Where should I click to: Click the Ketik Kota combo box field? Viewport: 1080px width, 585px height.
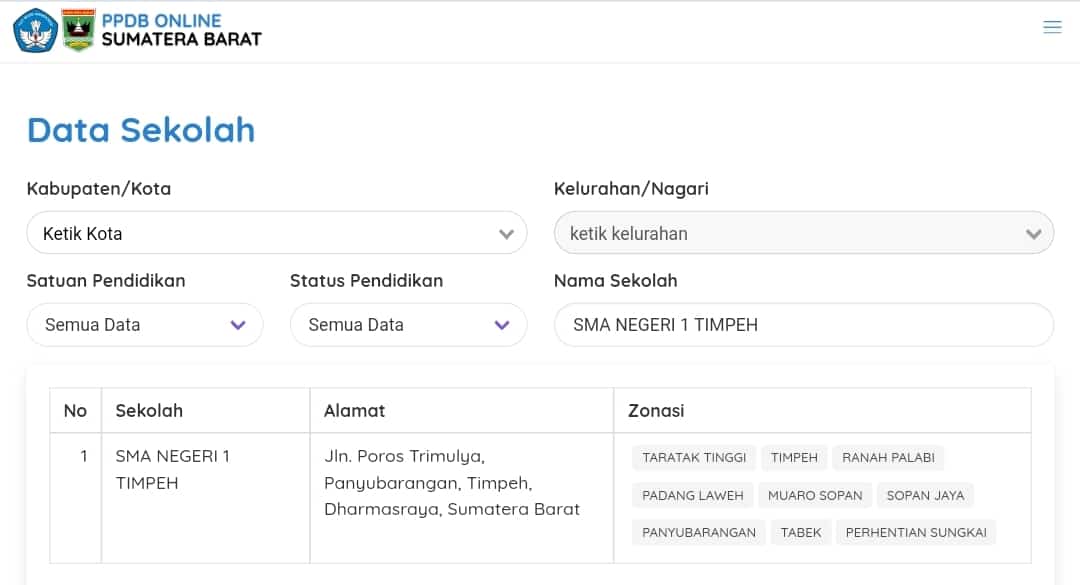[277, 233]
